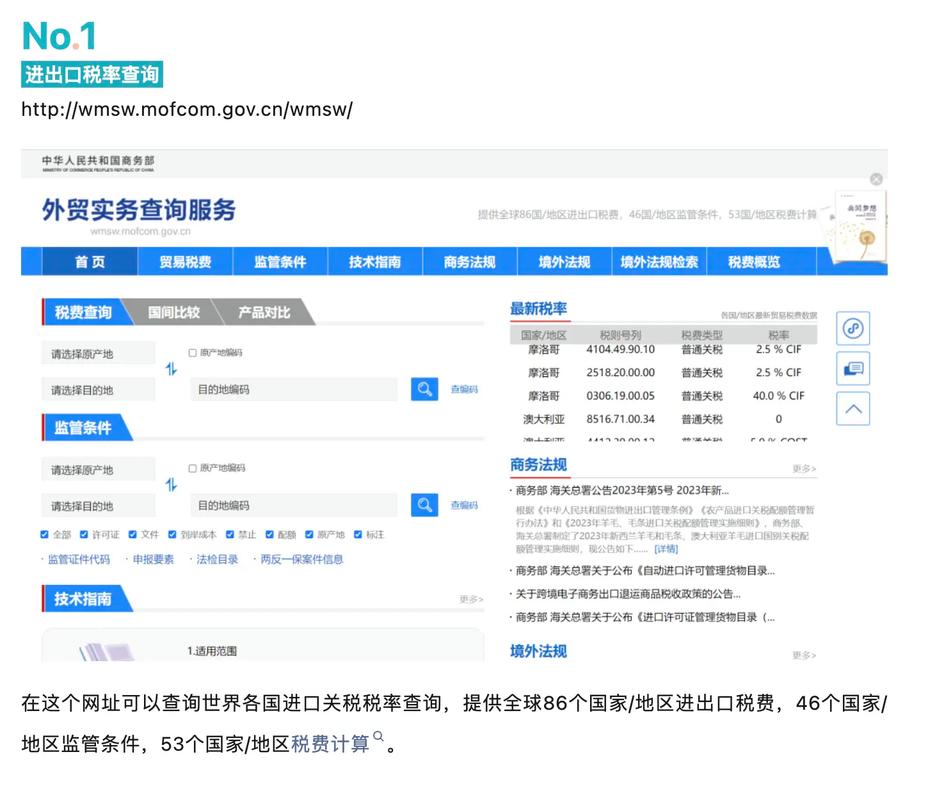
Task: Uncheck the 许可证 checkbox
Action: click(x=84, y=534)
